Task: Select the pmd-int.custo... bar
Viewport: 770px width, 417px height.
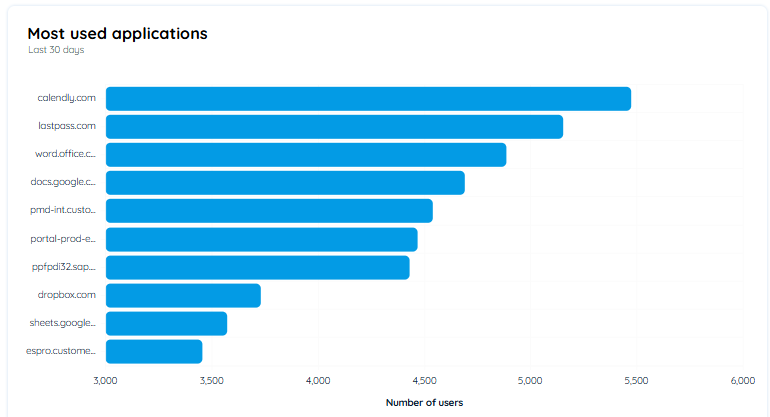Action: [x=269, y=211]
